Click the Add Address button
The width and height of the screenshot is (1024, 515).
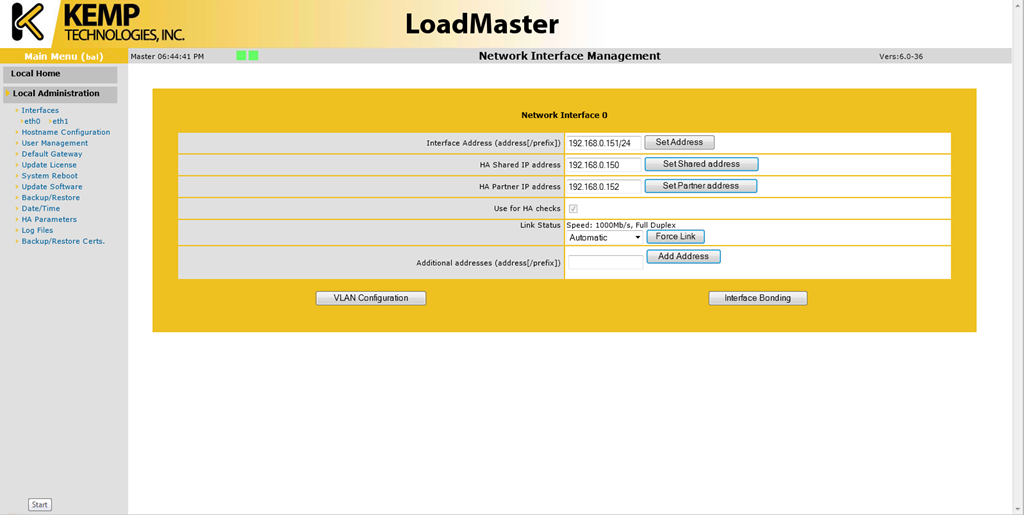point(683,257)
